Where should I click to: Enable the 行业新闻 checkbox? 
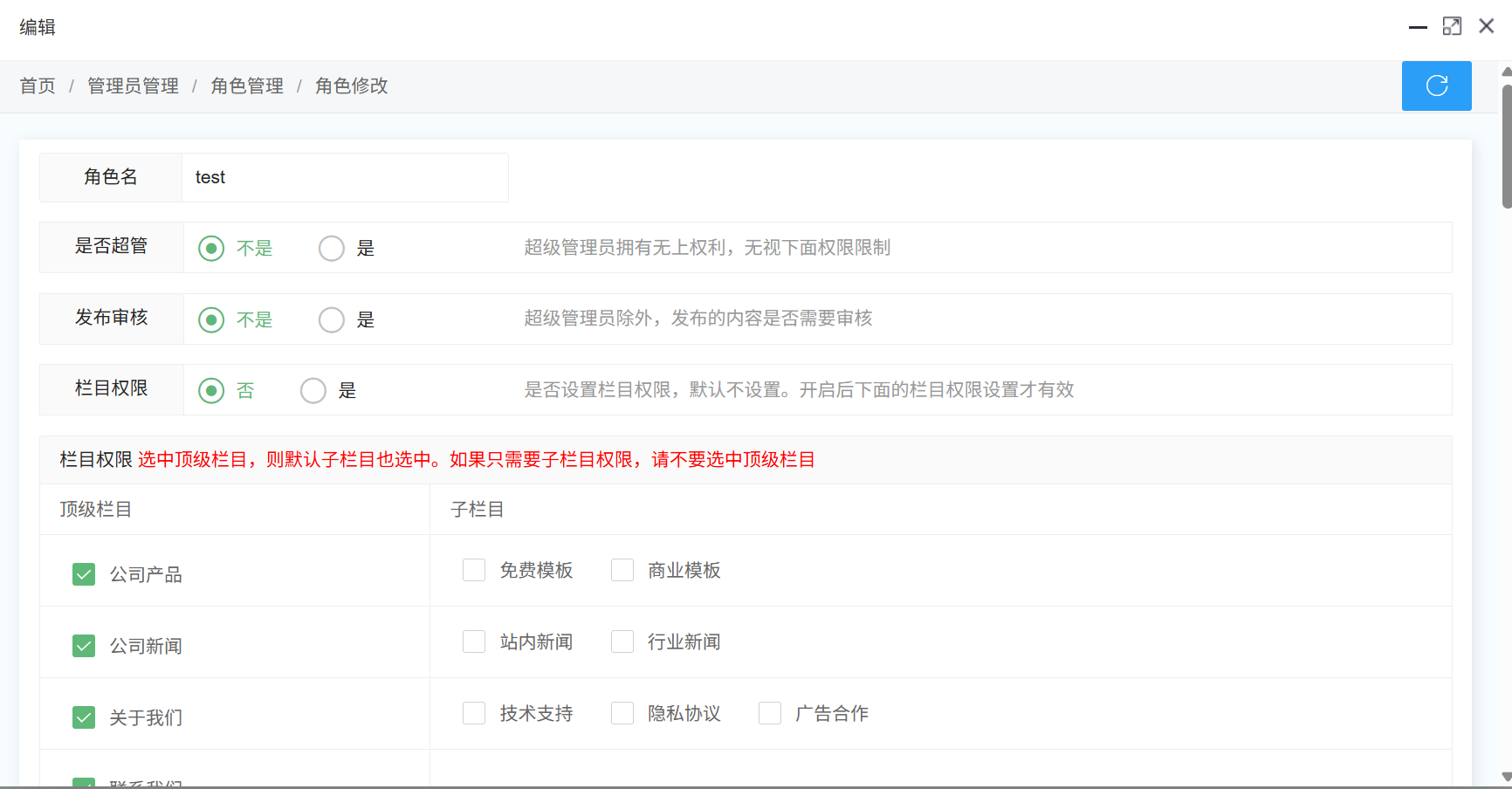622,642
